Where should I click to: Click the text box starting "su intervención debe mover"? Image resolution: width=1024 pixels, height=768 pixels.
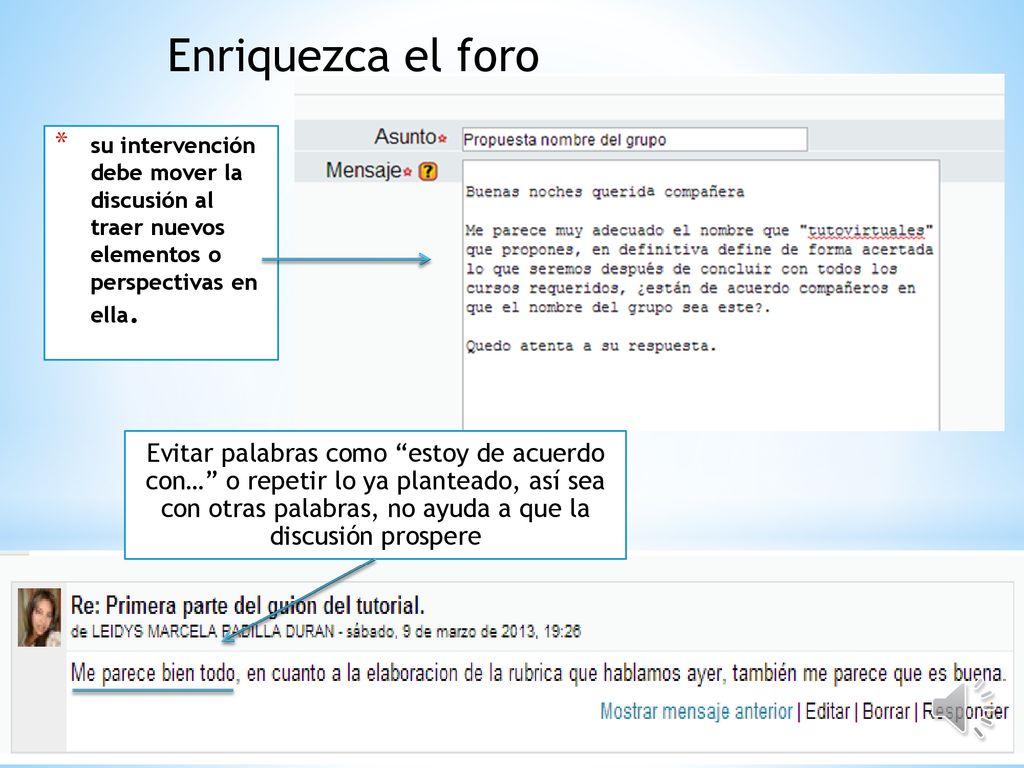(x=161, y=242)
